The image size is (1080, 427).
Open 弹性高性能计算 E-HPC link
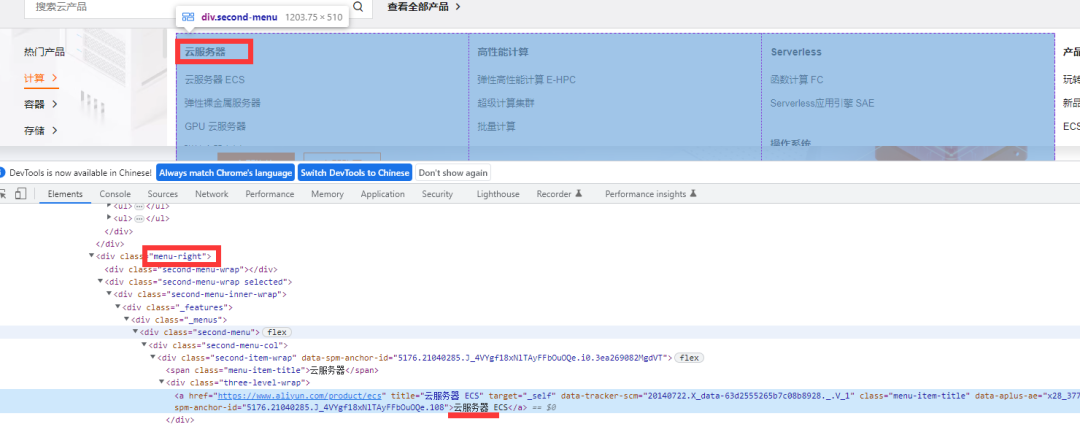click(x=526, y=80)
